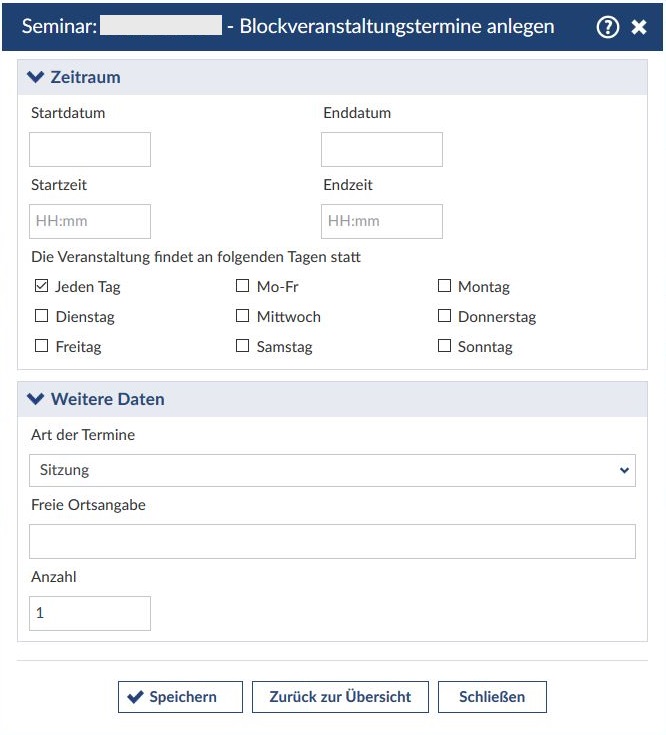Focus the Freie Ortsangabe text field
Viewport: 666px width, 735px height.
(x=332, y=541)
